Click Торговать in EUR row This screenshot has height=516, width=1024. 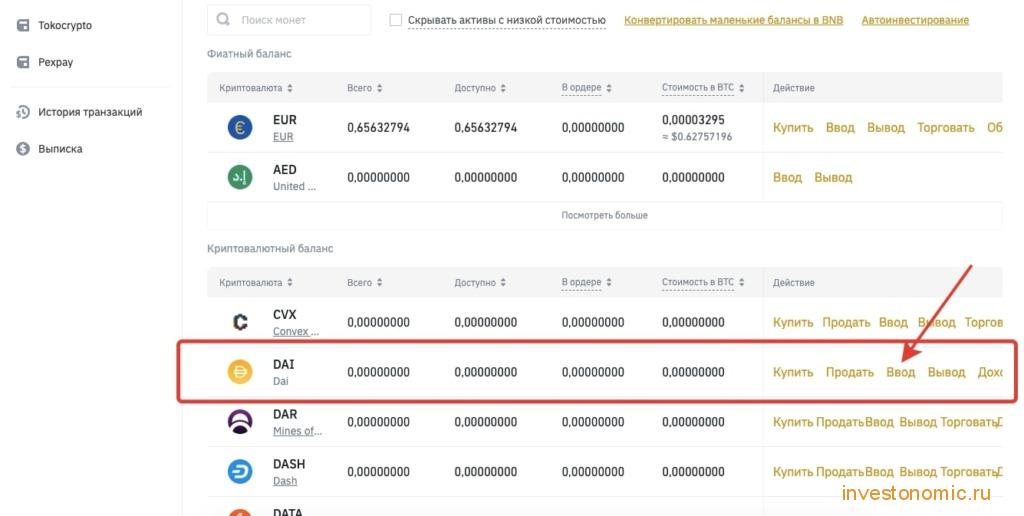coord(946,127)
